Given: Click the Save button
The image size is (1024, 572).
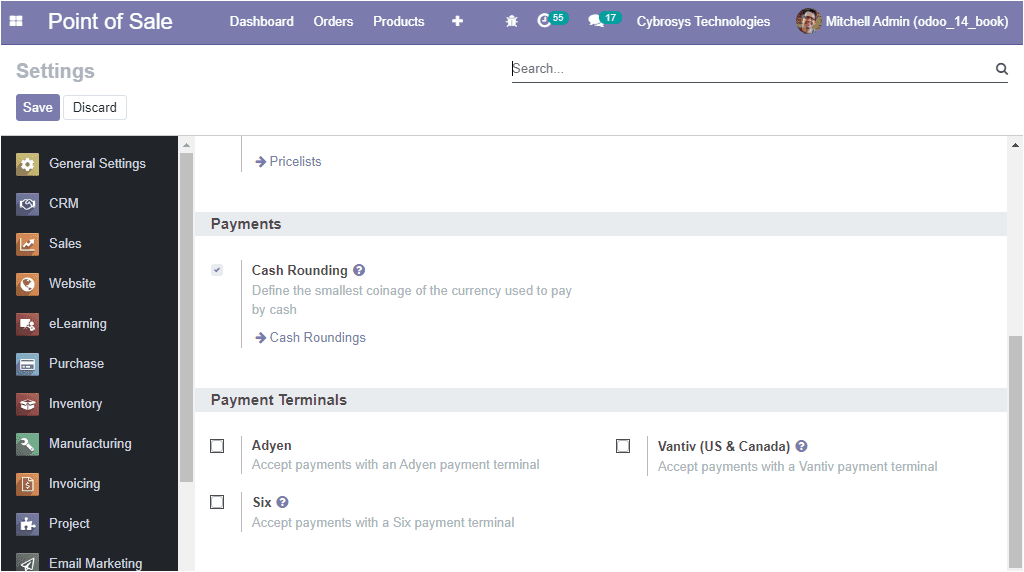Looking at the screenshot, I should coord(38,108).
